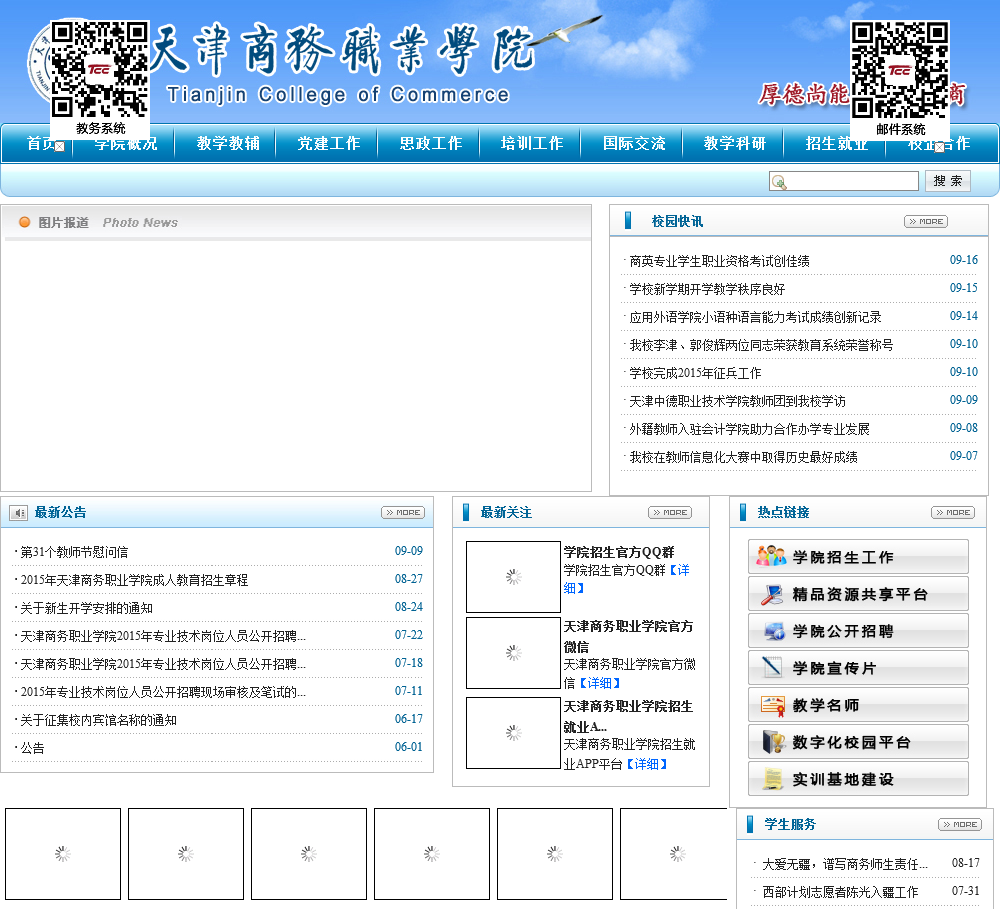This screenshot has height=909, width=1000.
Task: Click the 招生就业APP thumbnail image
Action: pyautogui.click(x=513, y=733)
